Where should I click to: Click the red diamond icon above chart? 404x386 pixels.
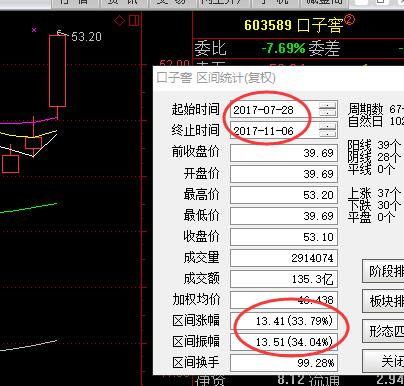(x=119, y=21)
